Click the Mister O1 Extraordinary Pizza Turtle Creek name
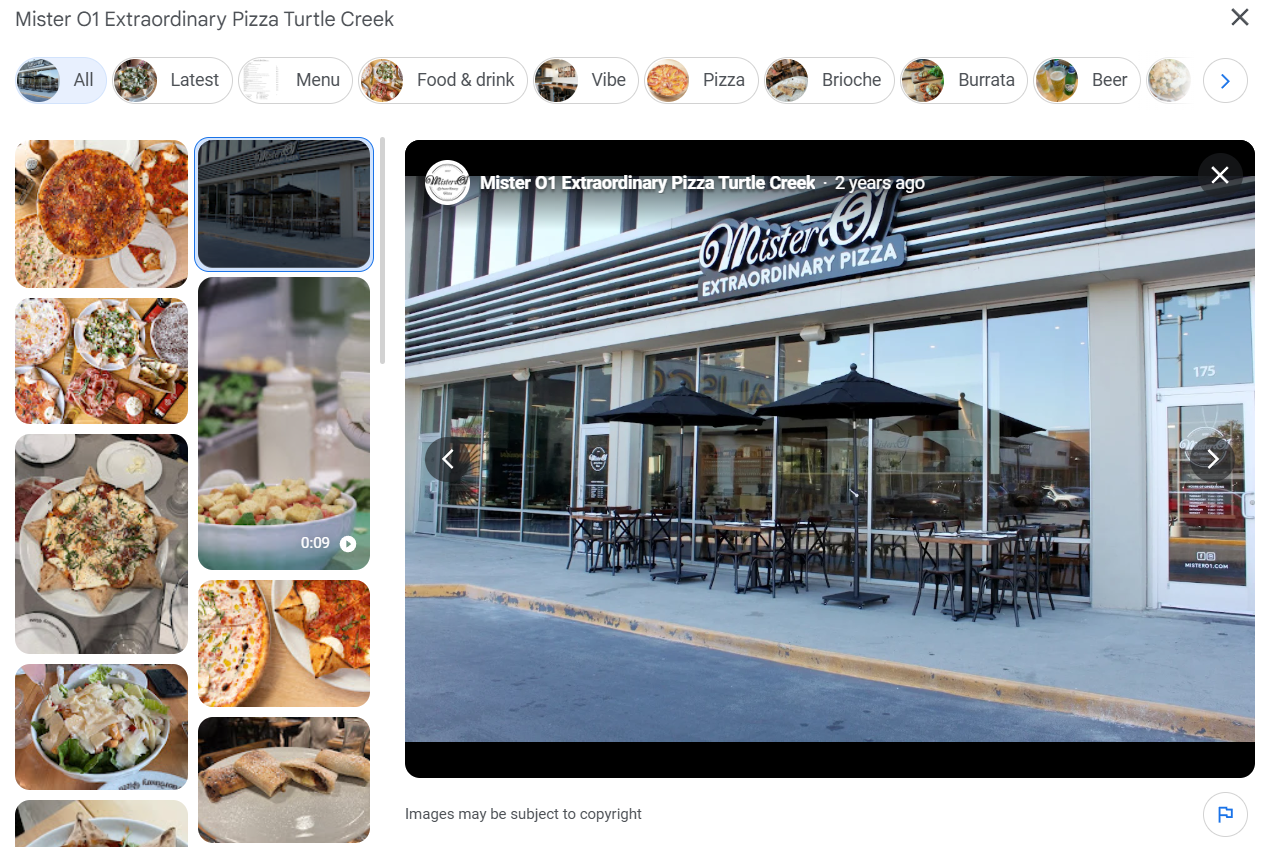This screenshot has width=1276, height=847. click(x=647, y=183)
